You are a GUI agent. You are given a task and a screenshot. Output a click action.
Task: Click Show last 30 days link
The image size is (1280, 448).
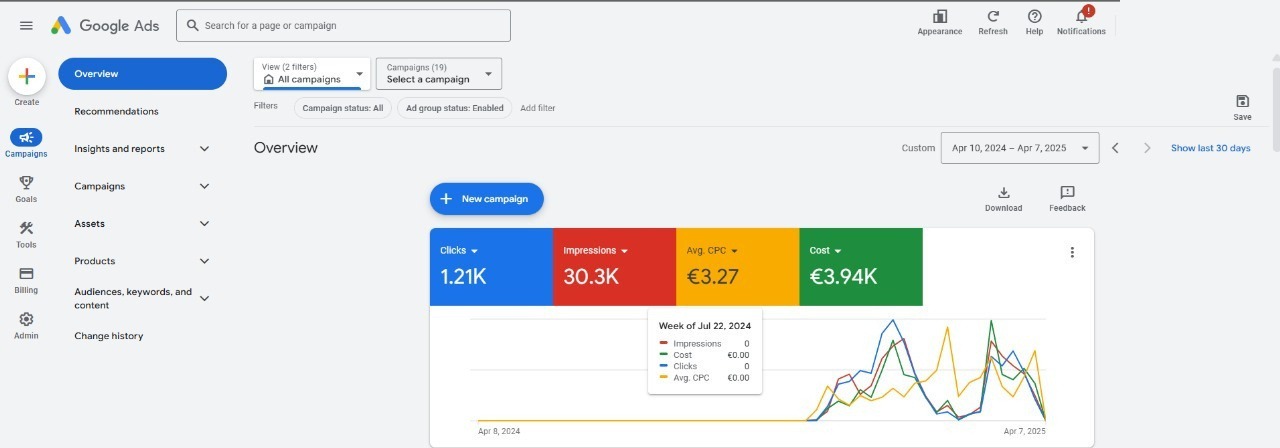click(x=1210, y=148)
